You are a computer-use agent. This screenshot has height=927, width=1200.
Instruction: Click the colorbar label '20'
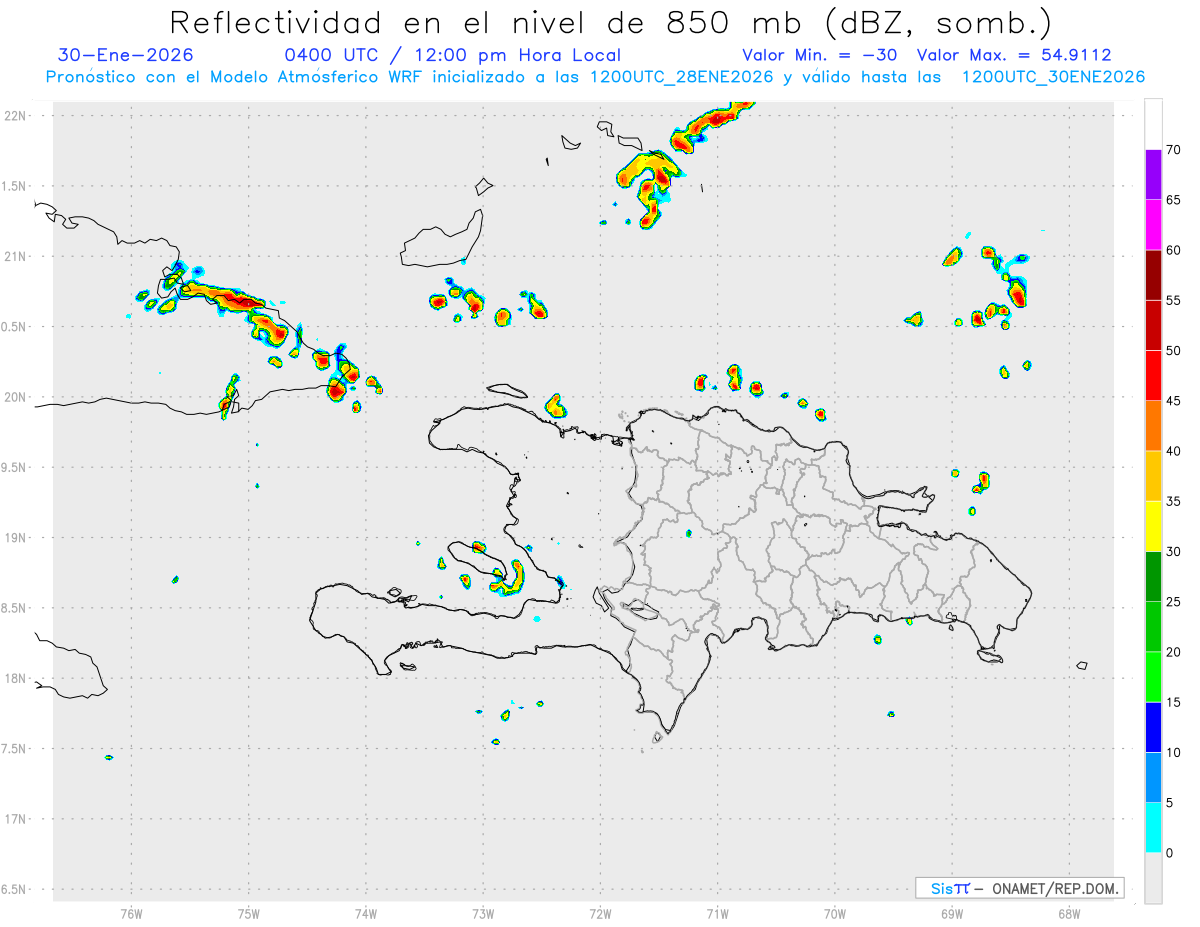(x=1174, y=652)
